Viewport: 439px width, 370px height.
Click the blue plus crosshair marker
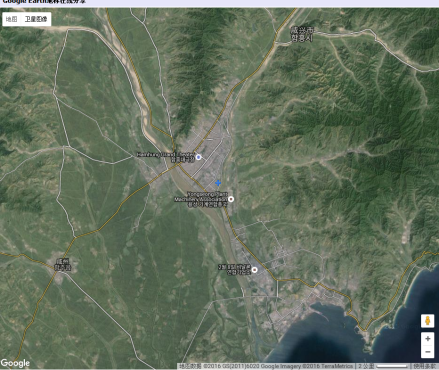point(218,183)
